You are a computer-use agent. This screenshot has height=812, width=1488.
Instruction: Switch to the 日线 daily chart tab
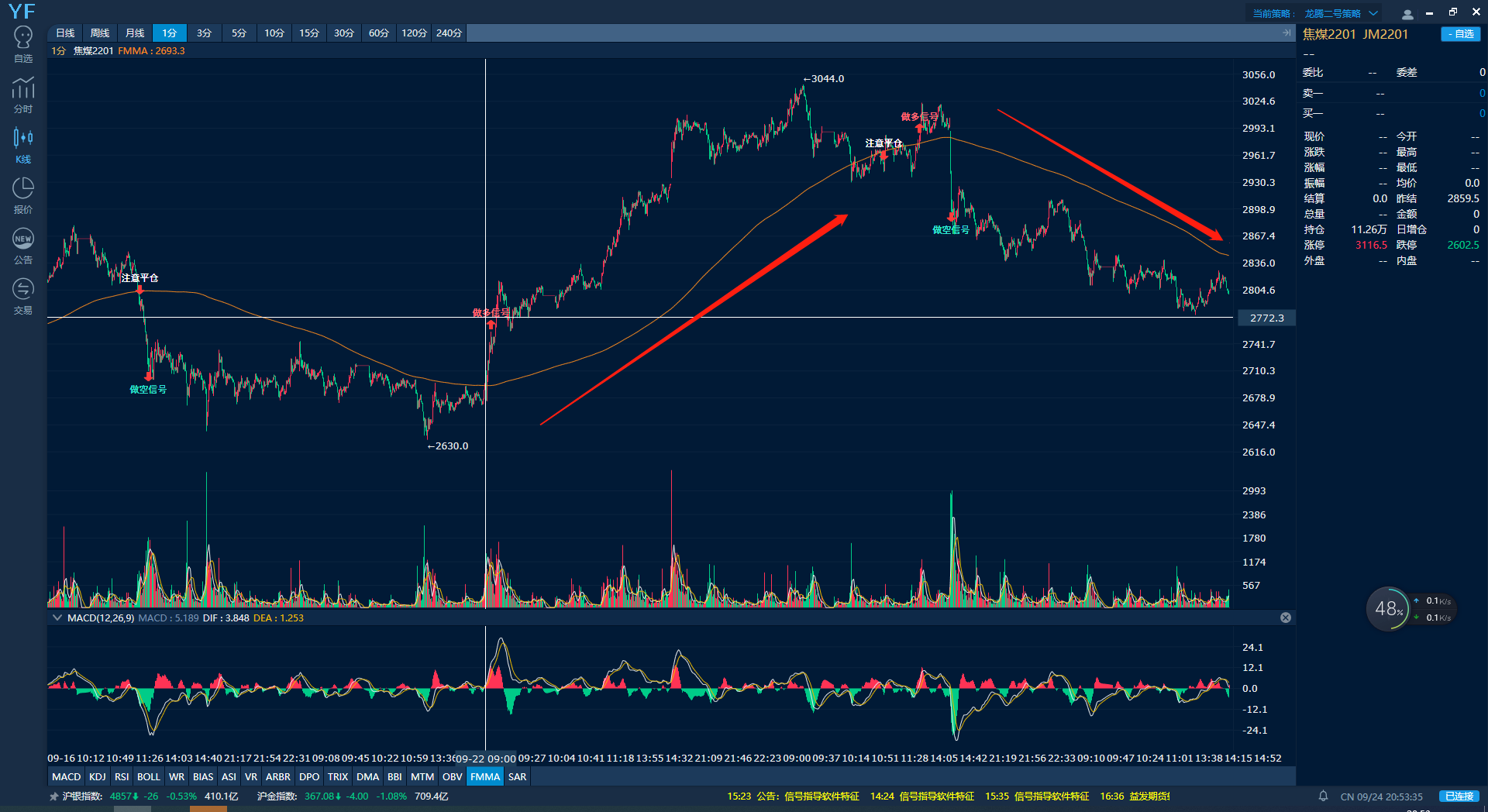point(65,33)
